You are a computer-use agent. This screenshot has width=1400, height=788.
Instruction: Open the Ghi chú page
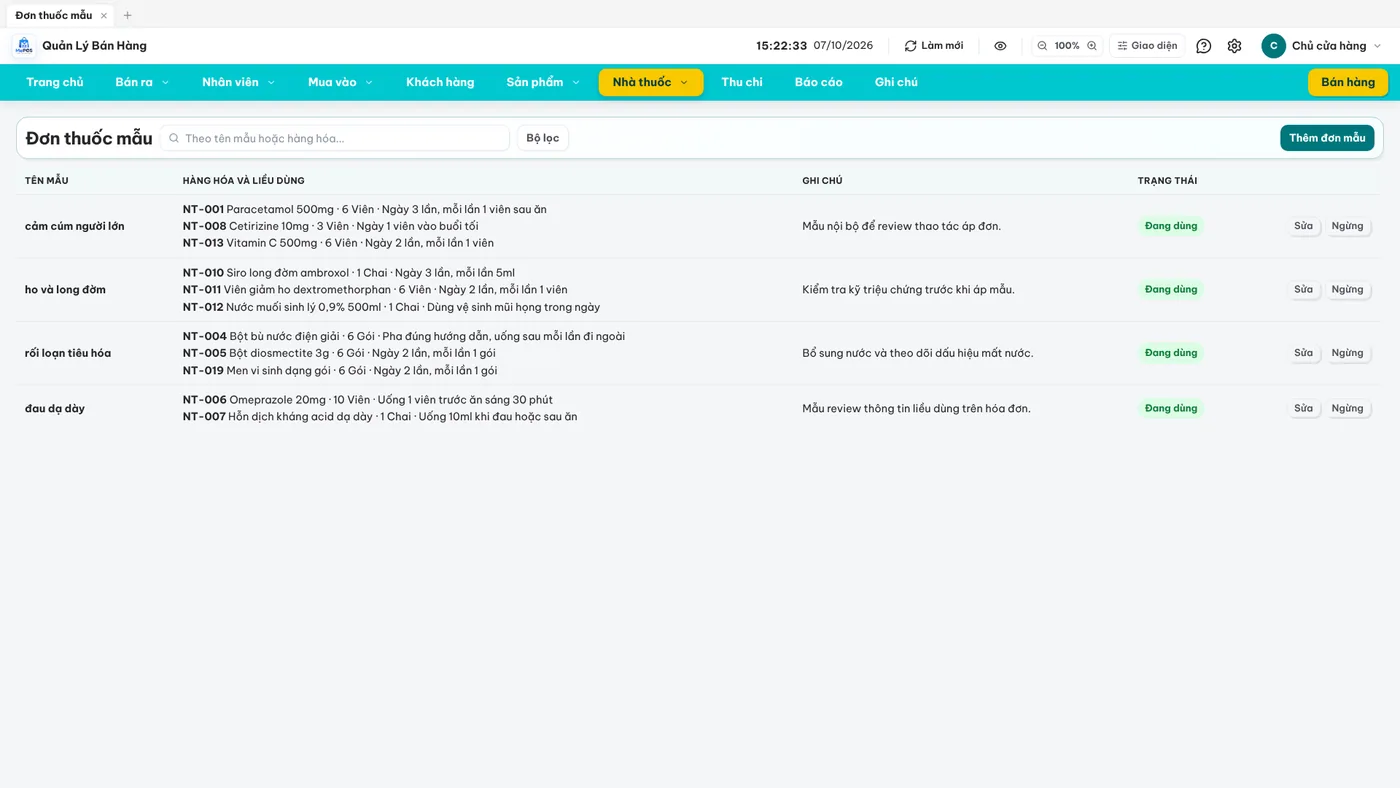click(x=896, y=82)
